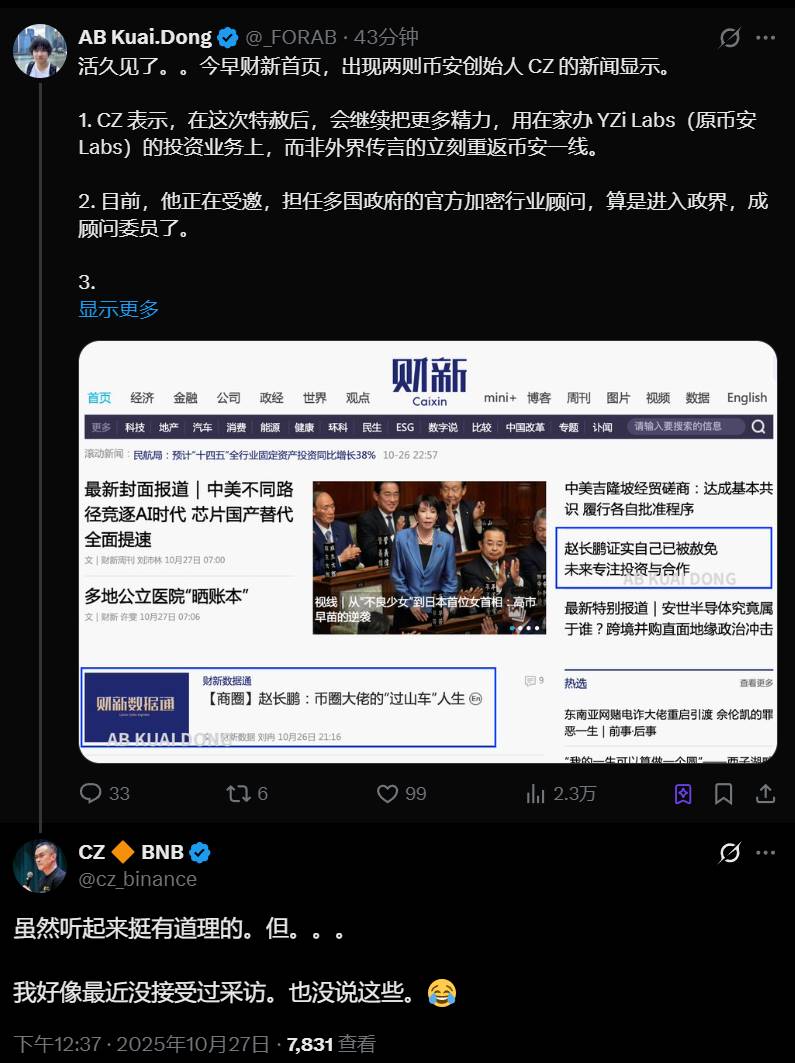Visit the @cz_binance handle

[x=138, y=879]
